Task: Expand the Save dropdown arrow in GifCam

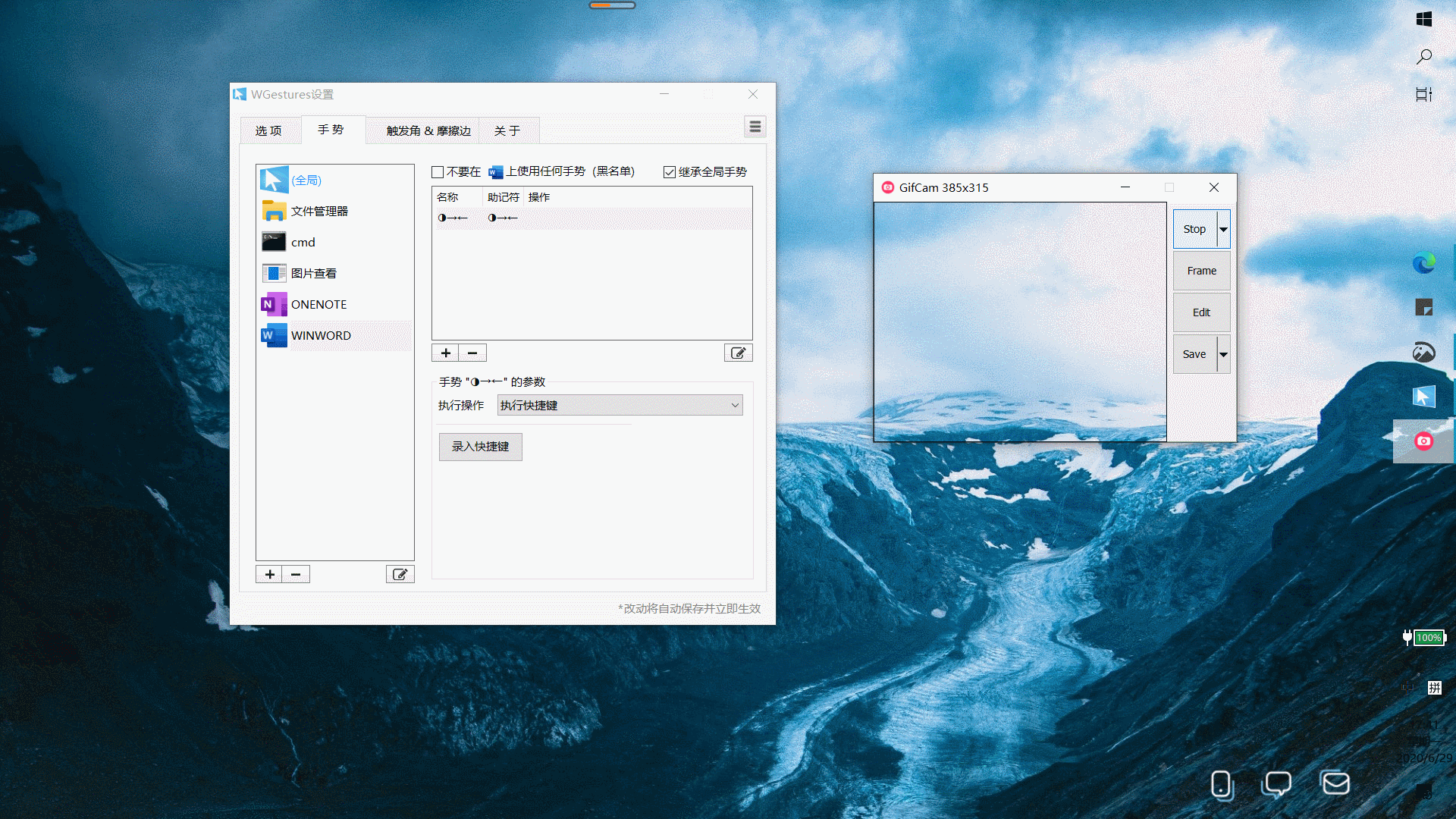Action: pyautogui.click(x=1223, y=354)
